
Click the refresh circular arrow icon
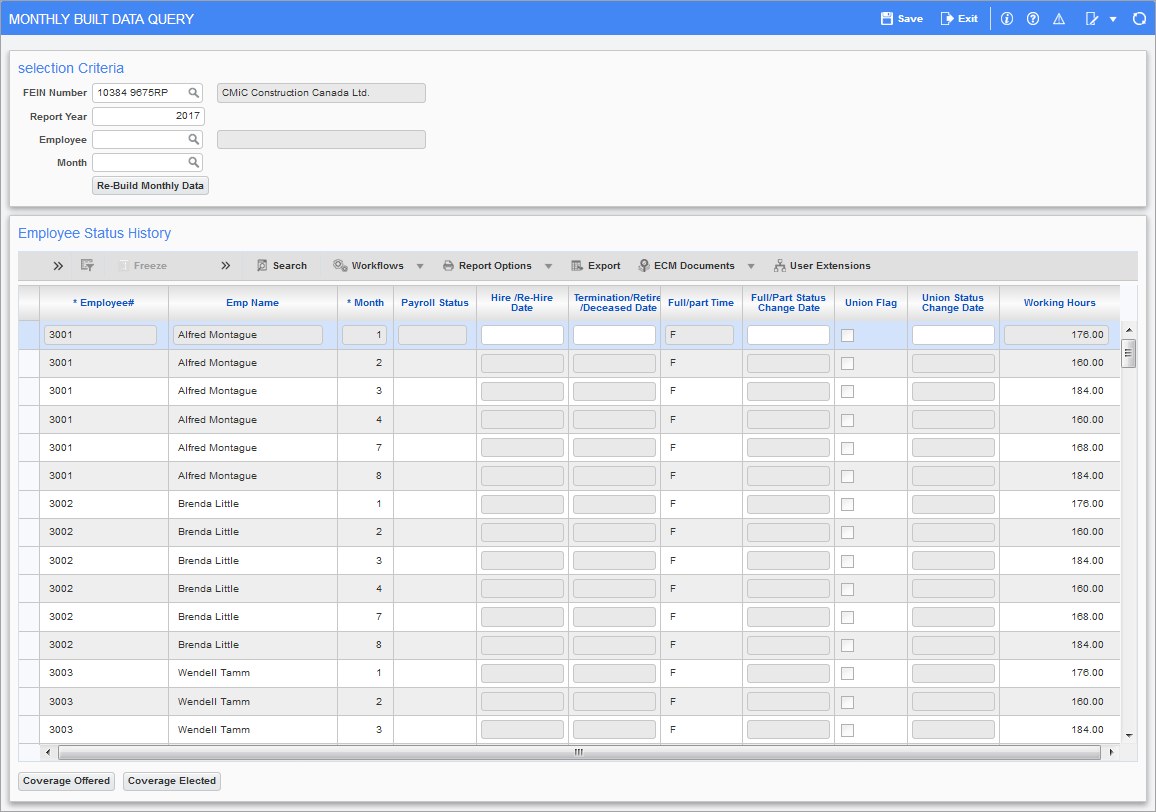click(x=1139, y=19)
